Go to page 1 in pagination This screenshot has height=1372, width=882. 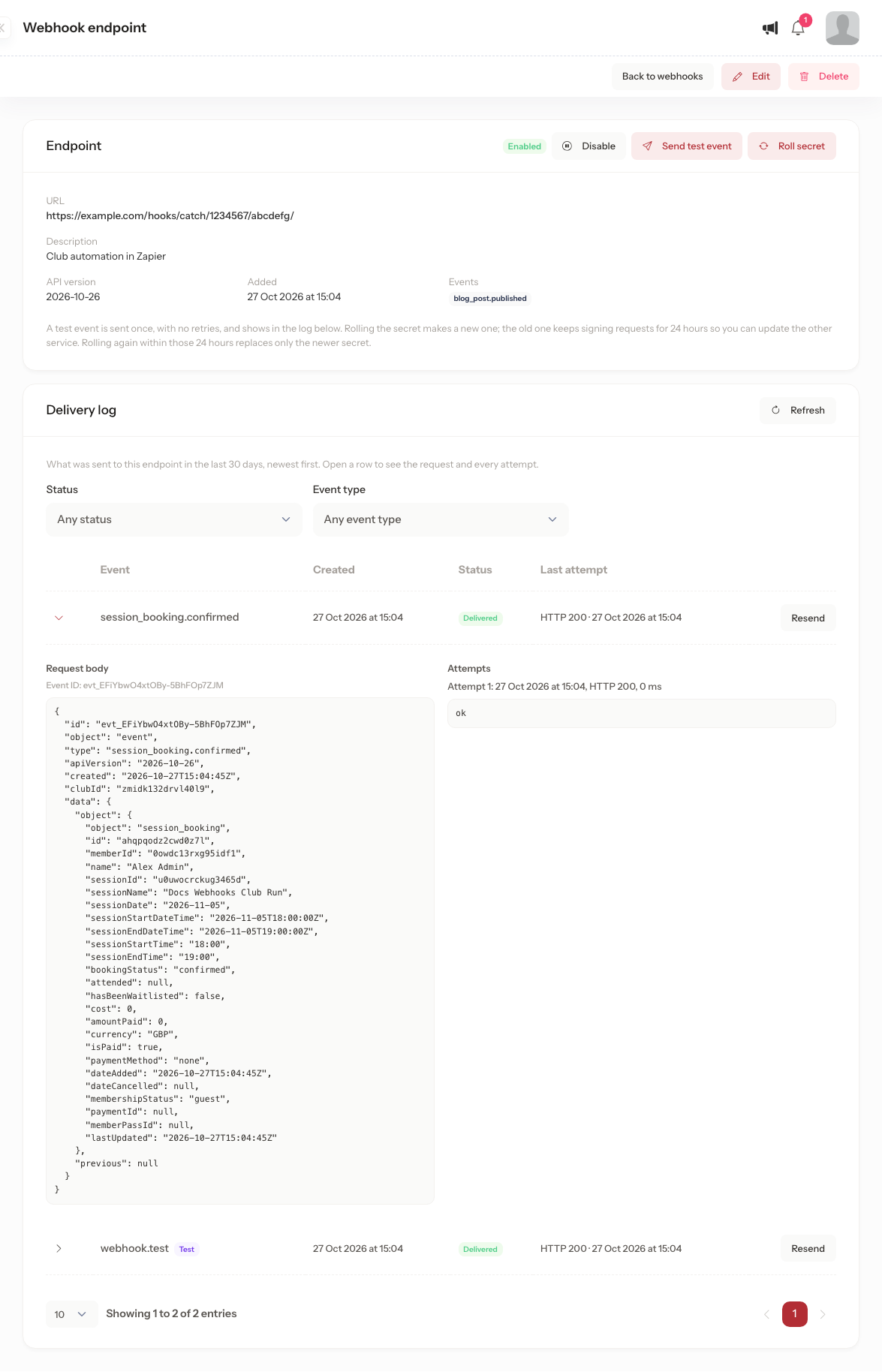click(795, 1314)
